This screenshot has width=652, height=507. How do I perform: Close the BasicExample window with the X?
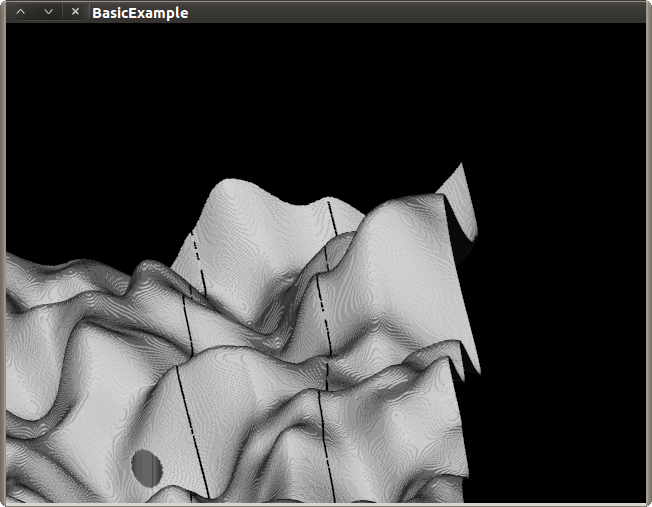tap(75, 12)
